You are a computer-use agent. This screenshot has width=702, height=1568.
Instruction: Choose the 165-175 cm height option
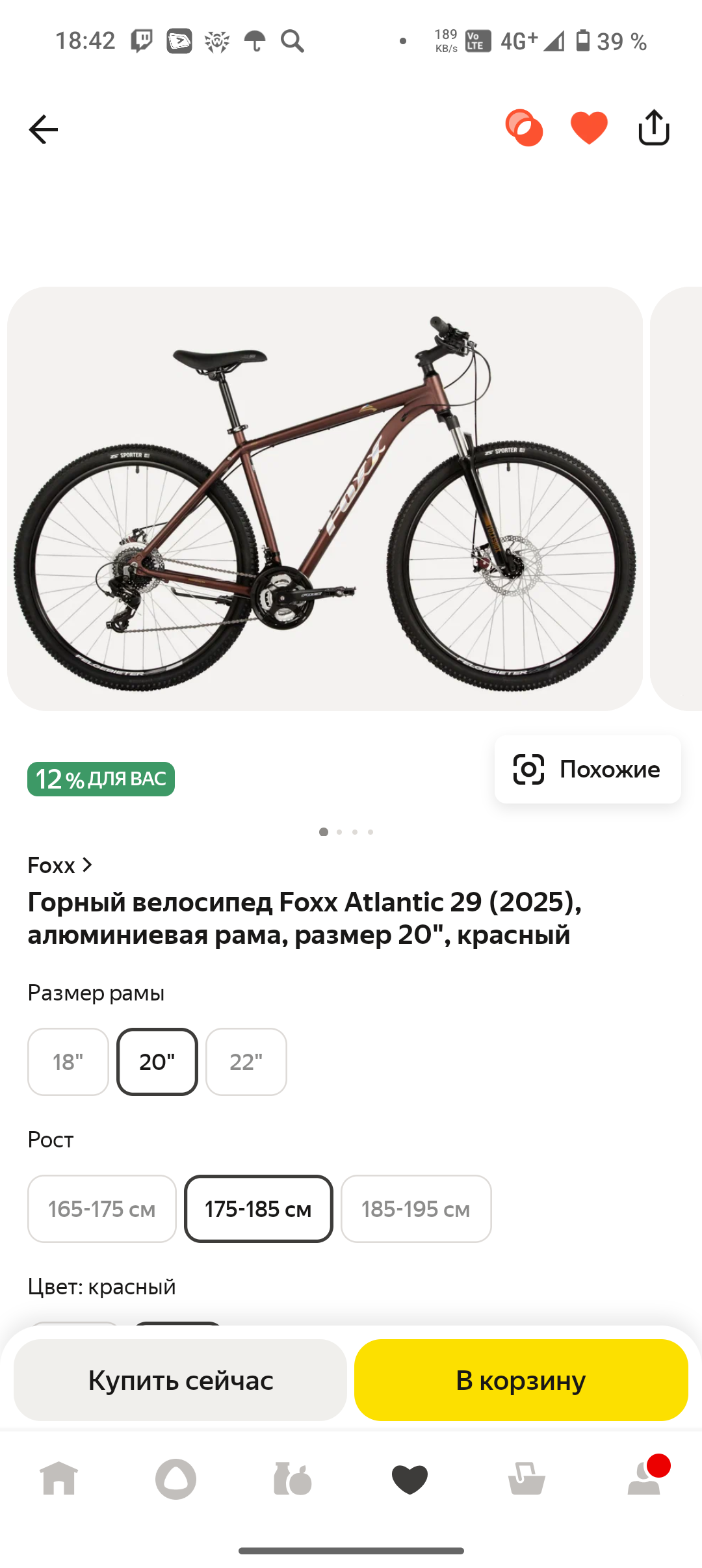point(102,1209)
